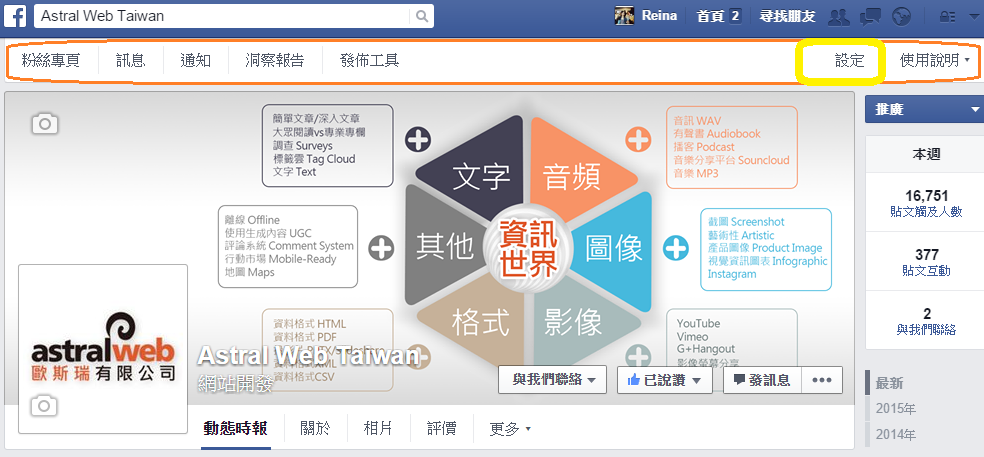
Task: Open the 通知 tab
Action: (195, 60)
